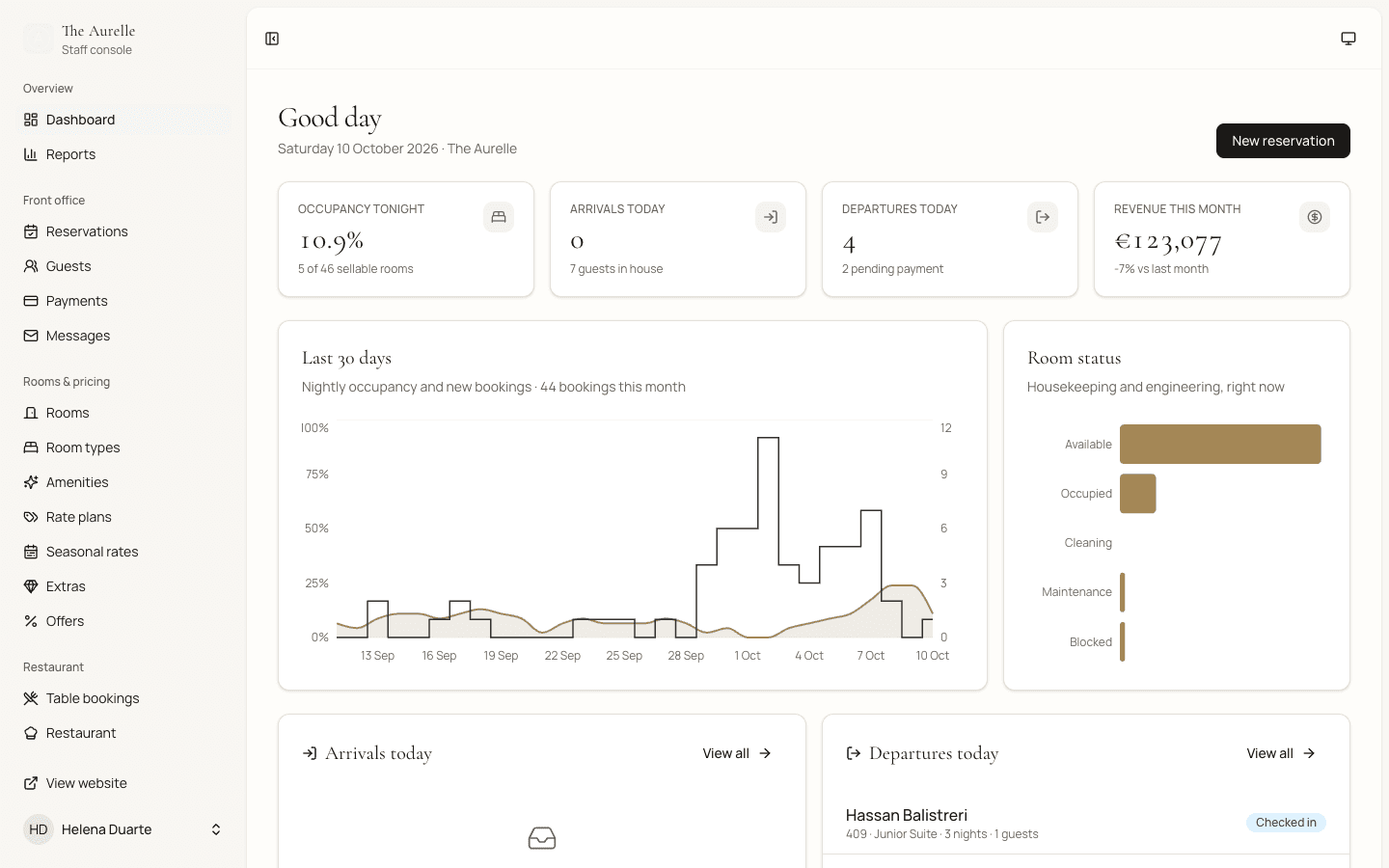Click the Extras gem icon
This screenshot has height=868, width=1389.
pyautogui.click(x=31, y=586)
